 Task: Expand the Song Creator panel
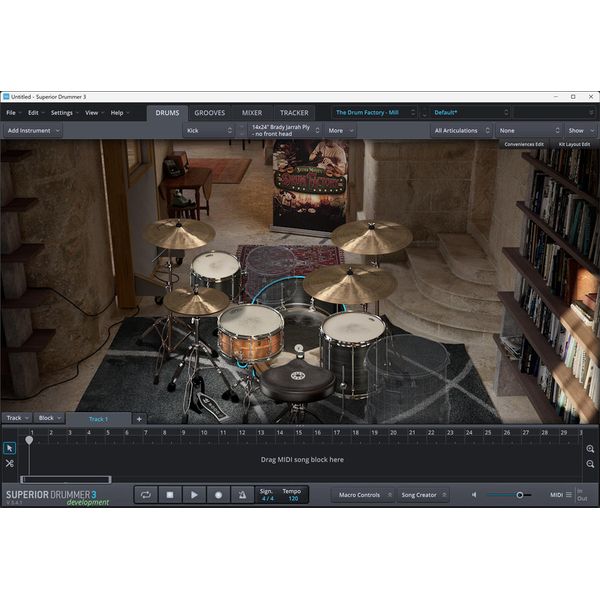(x=423, y=495)
